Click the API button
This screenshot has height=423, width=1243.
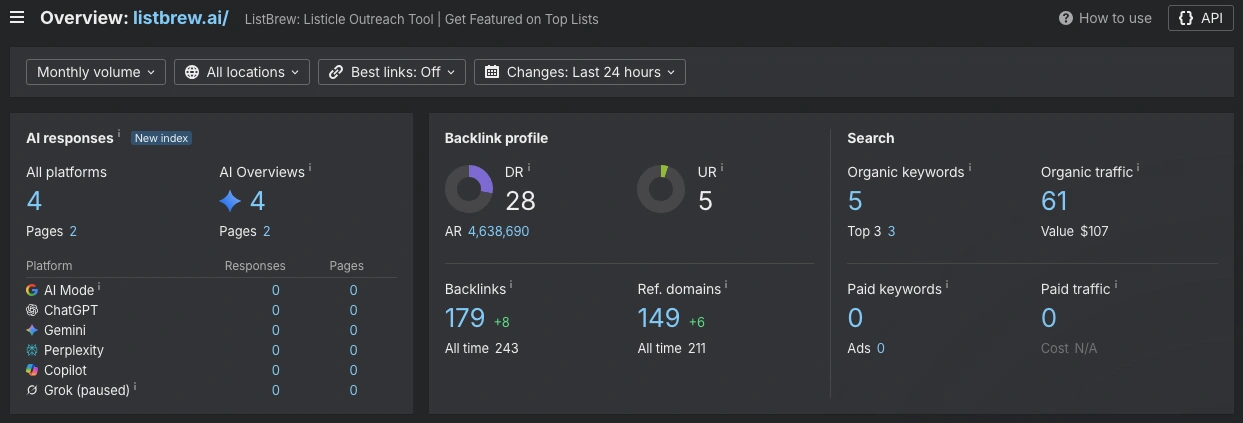coord(1200,18)
